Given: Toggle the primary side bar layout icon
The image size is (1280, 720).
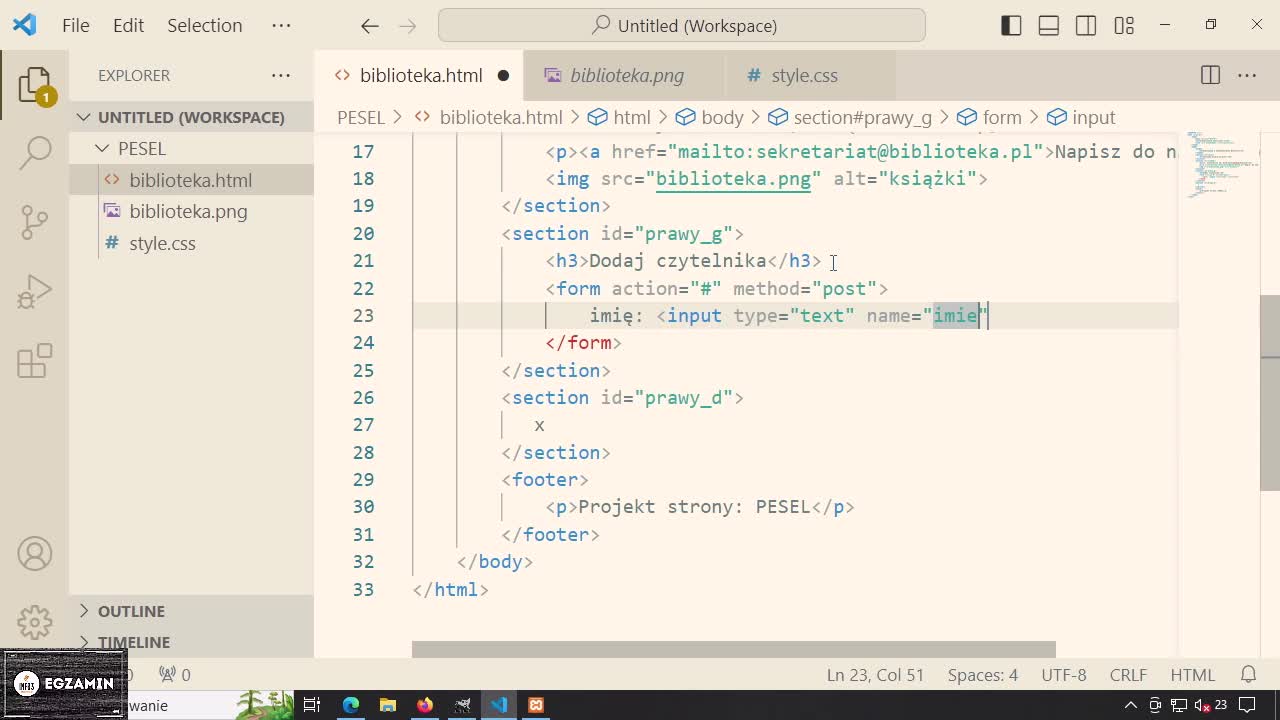Looking at the screenshot, I should [1011, 26].
